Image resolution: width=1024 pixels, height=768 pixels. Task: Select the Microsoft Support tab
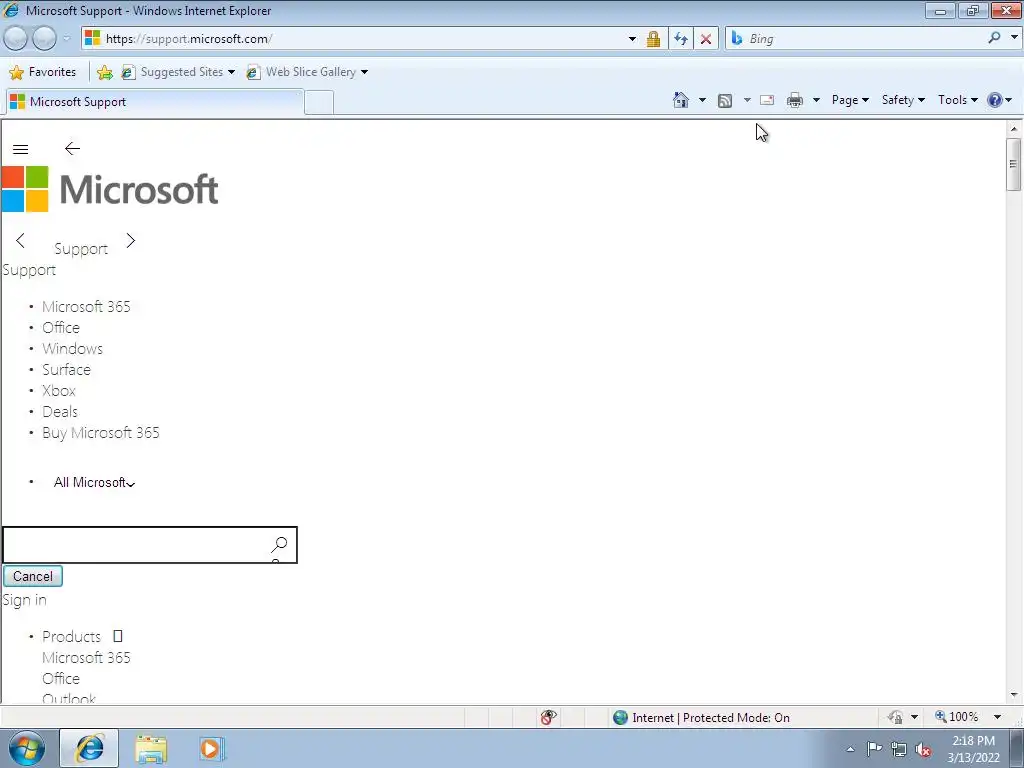pos(155,102)
